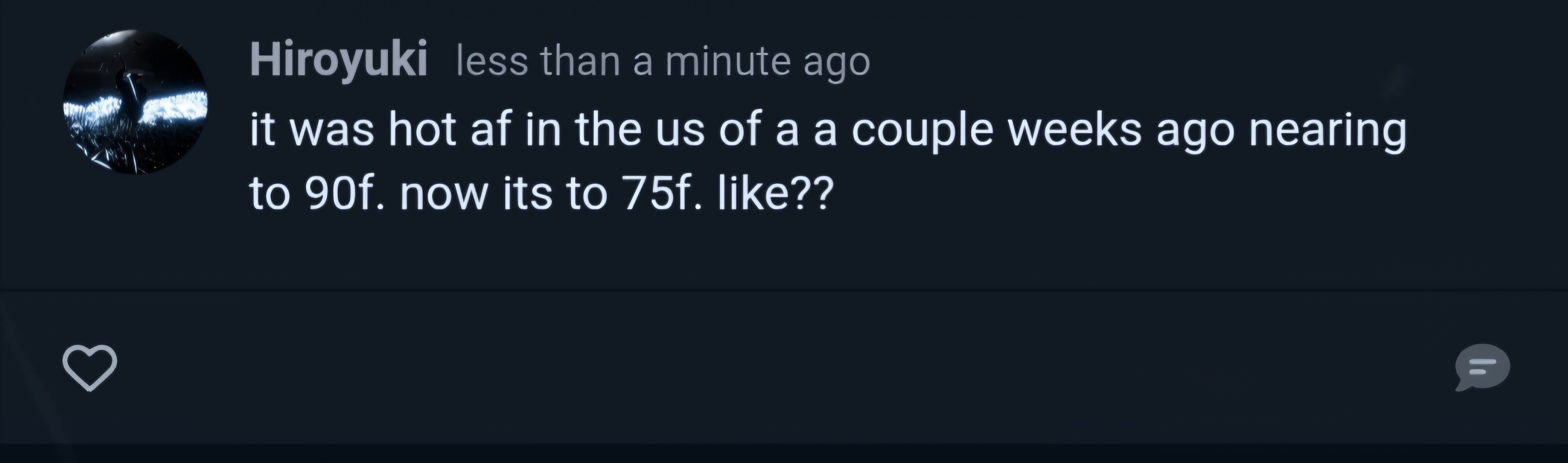The height and width of the screenshot is (463, 1568).
Task: Click the word "minute" in the timestamp
Action: (727, 62)
